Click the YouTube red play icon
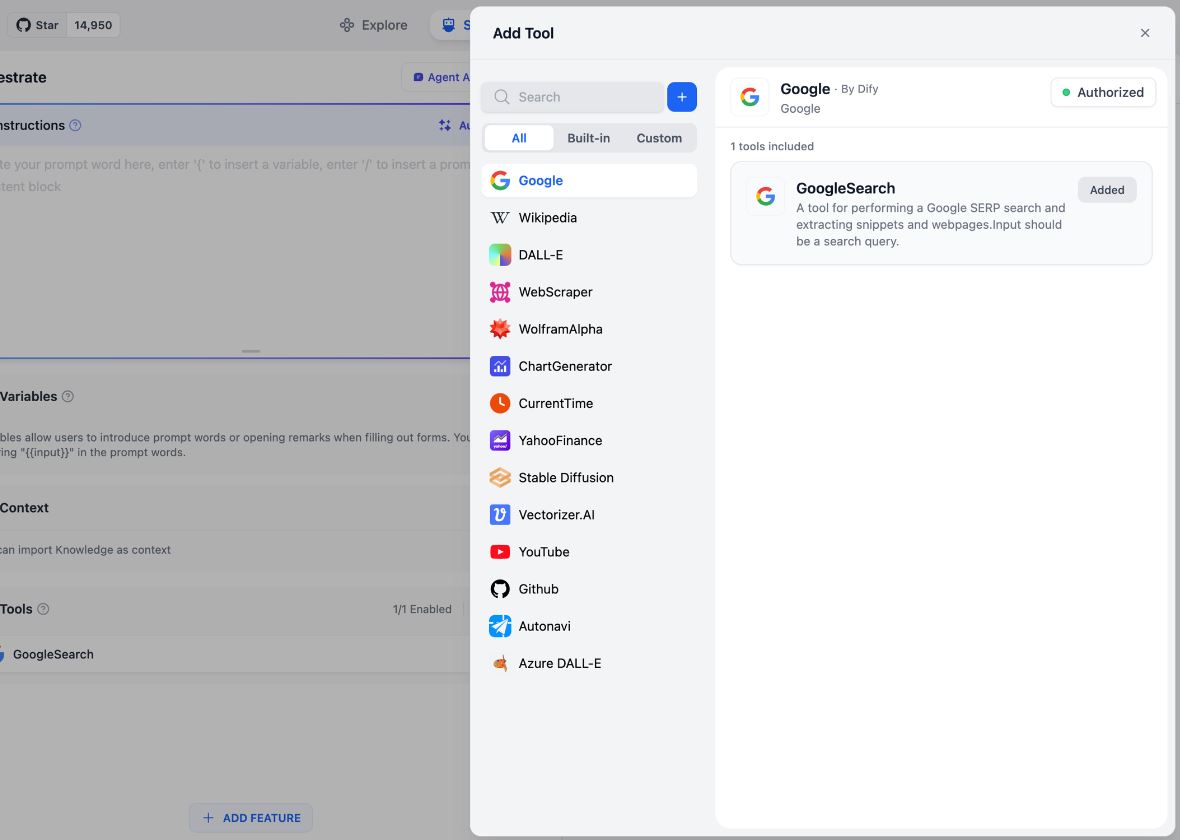1180x840 pixels. [500, 552]
